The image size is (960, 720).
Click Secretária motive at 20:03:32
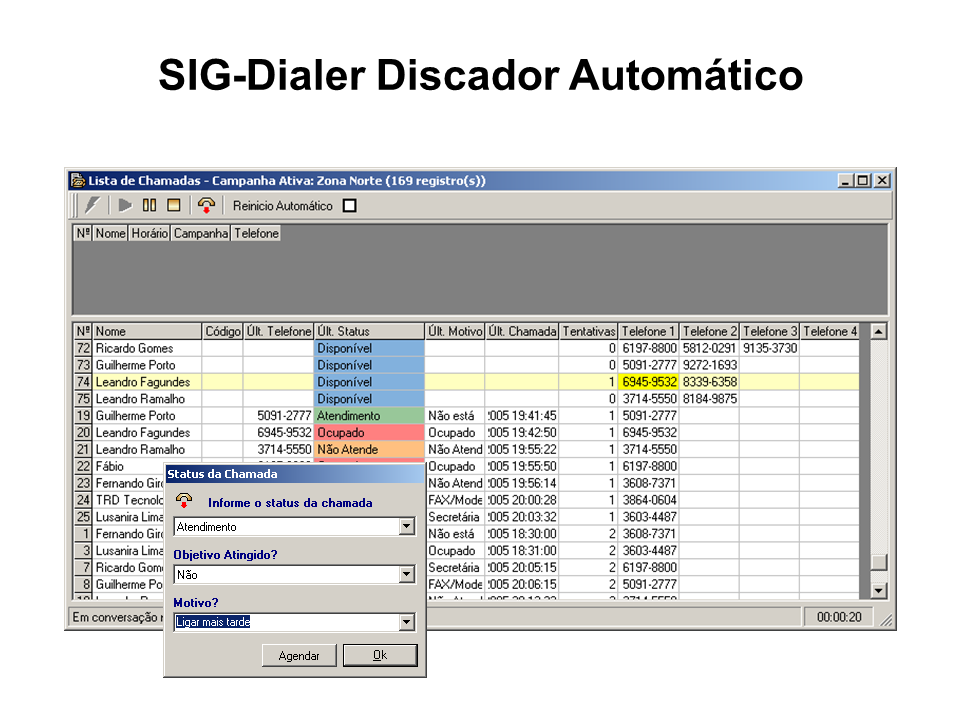454,517
